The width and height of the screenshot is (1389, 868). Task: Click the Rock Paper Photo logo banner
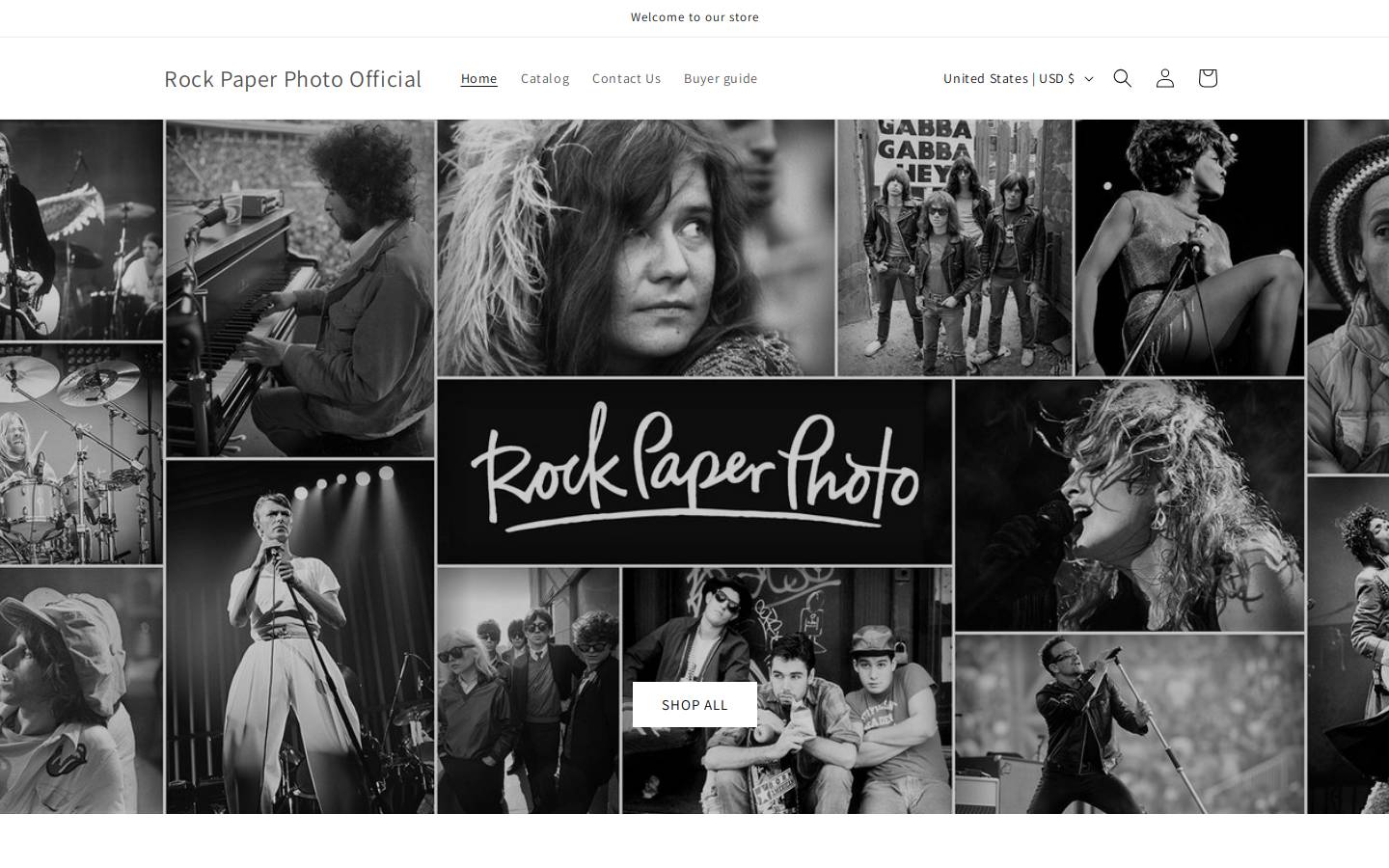(x=694, y=472)
